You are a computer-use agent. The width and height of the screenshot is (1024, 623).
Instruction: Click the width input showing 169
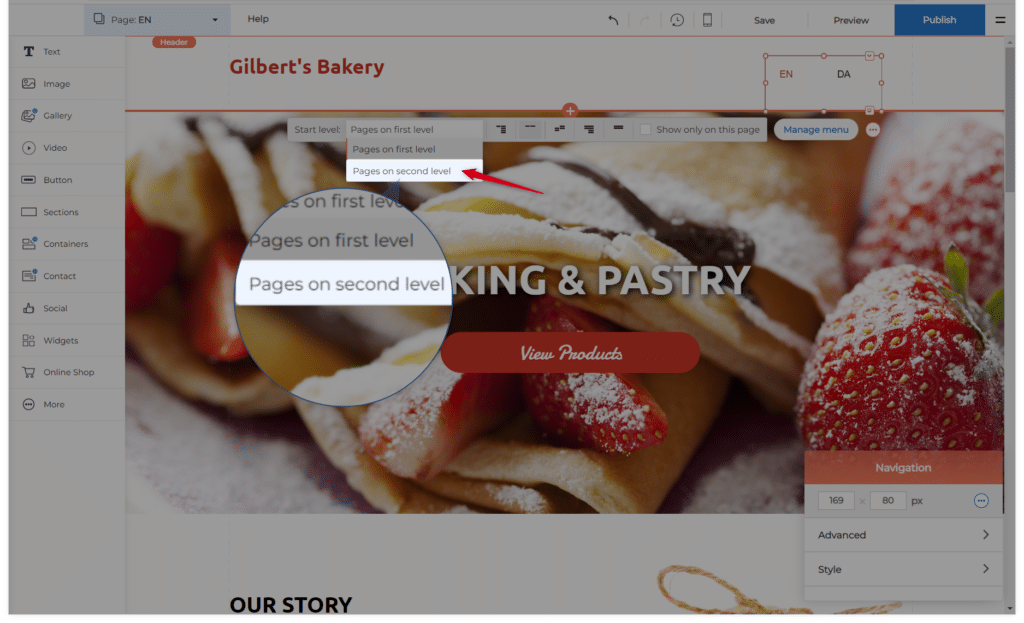point(836,501)
